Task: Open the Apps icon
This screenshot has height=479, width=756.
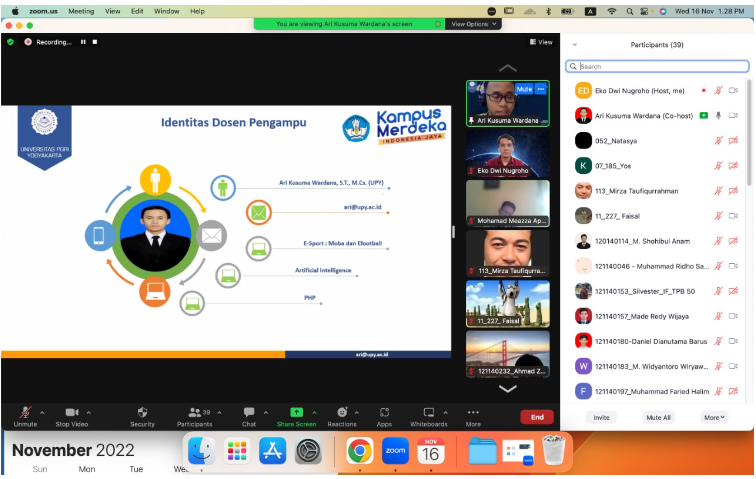Action: point(384,412)
